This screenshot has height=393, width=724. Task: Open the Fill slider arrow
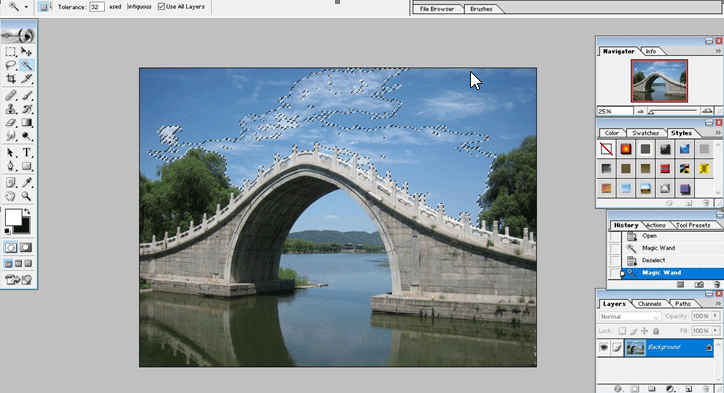pos(716,331)
